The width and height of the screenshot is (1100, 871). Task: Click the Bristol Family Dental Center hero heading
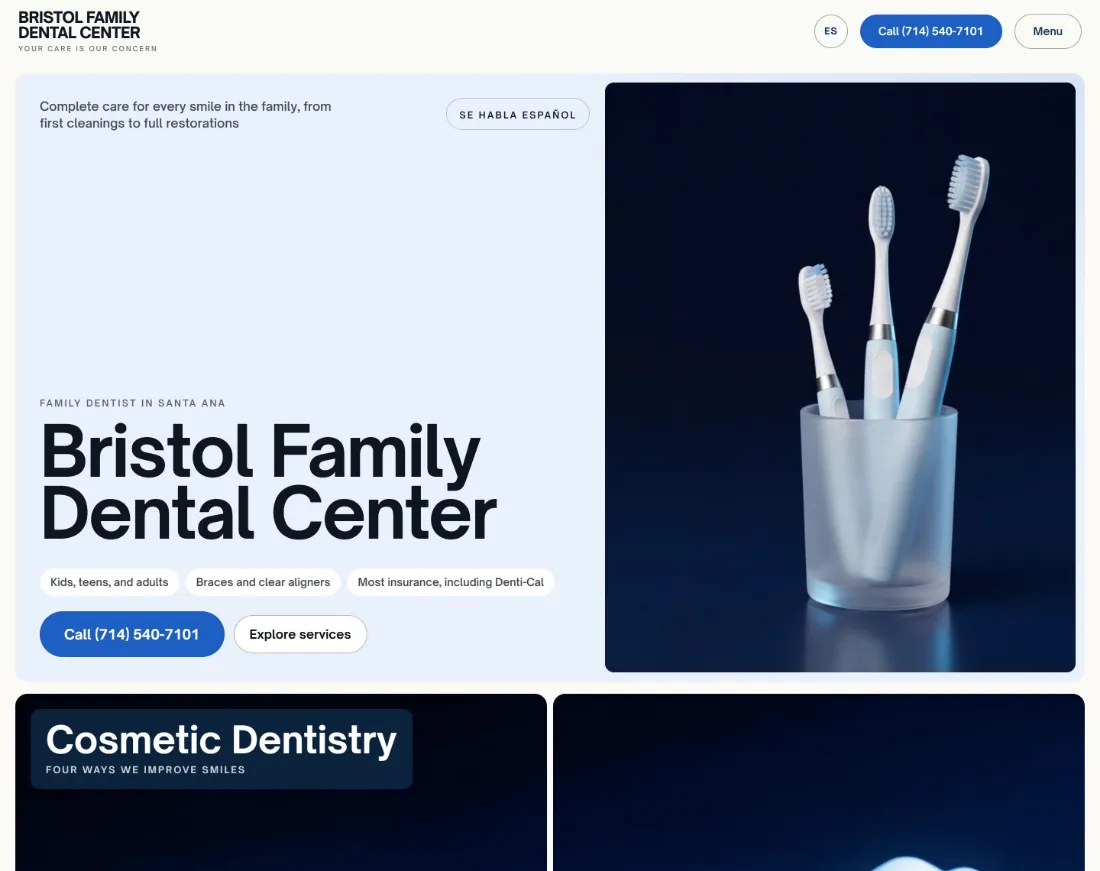tap(269, 482)
